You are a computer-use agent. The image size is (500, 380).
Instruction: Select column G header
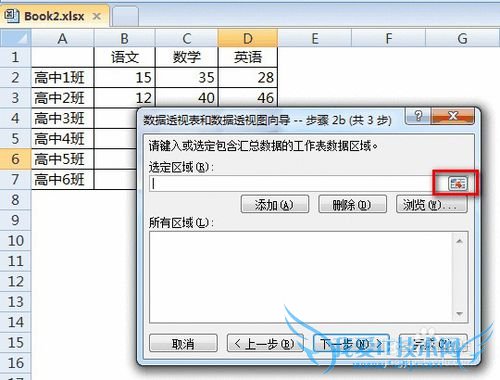point(463,38)
